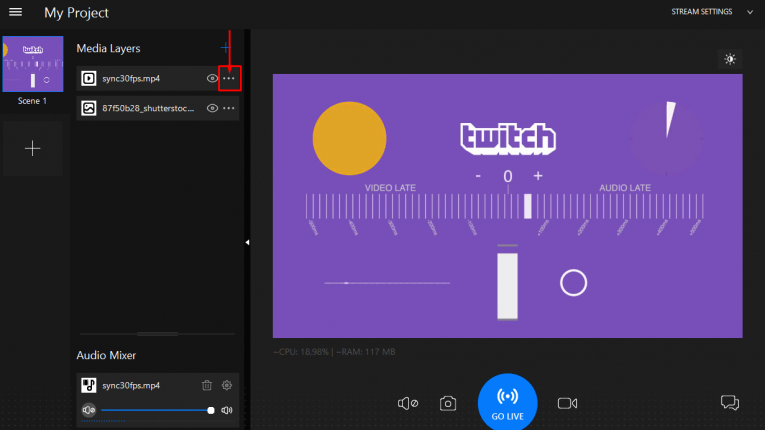Open the hamburger main menu
Image resolution: width=765 pixels, height=430 pixels.
16,12
